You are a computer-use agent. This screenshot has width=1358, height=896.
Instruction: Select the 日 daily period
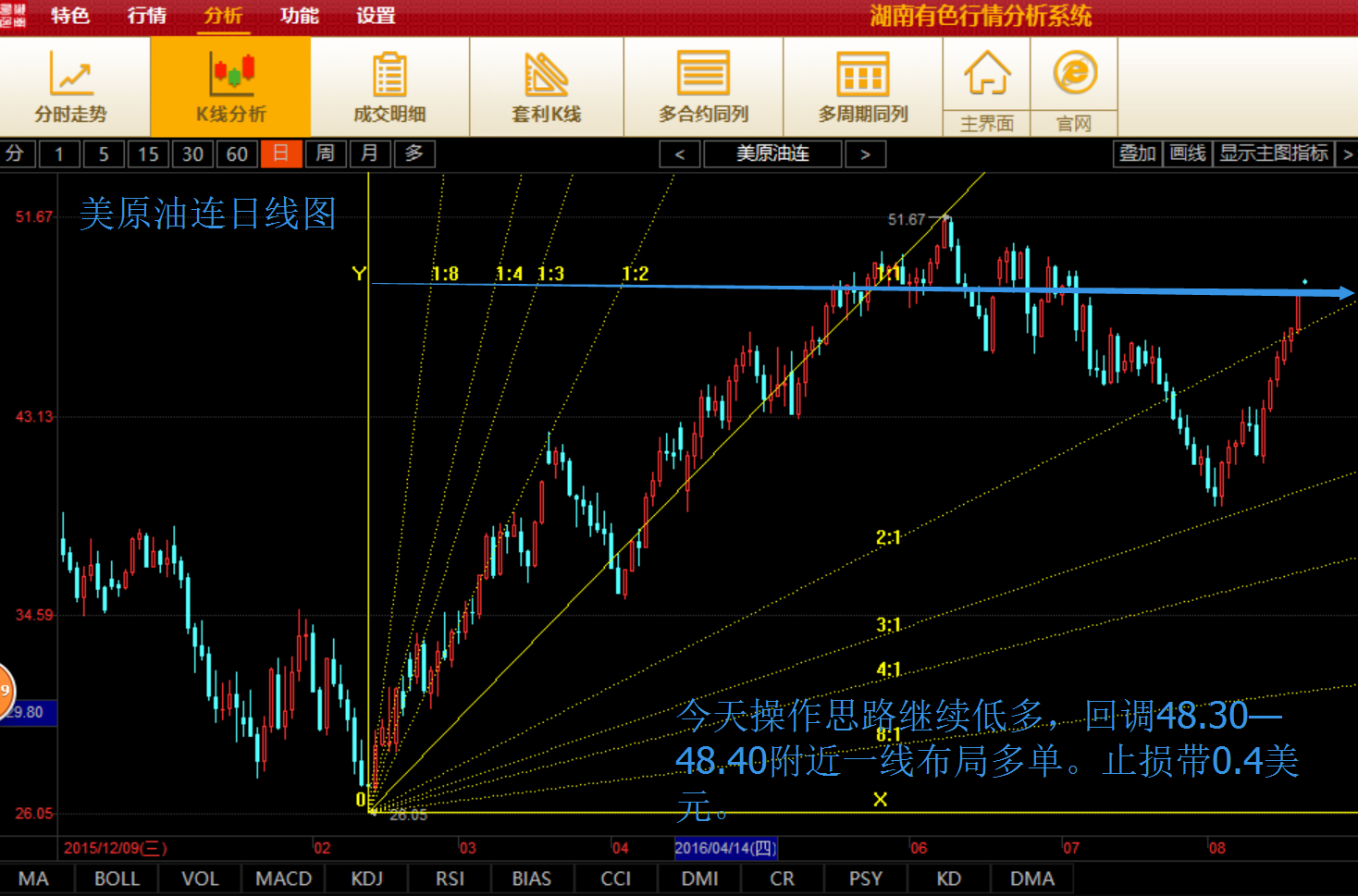click(x=281, y=153)
